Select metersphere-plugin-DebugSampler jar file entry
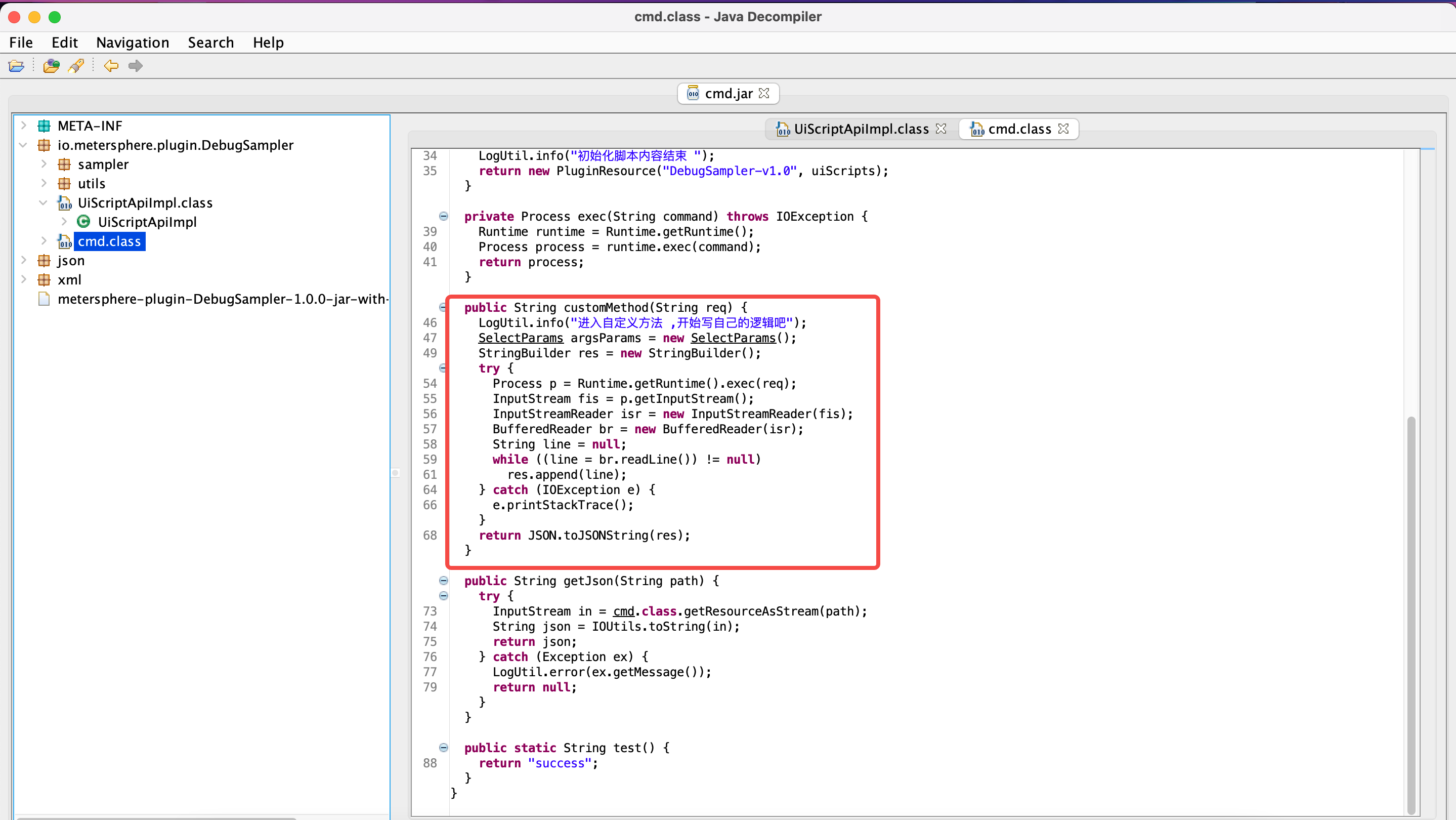Screen dimensions: 1456x820 (223, 299)
